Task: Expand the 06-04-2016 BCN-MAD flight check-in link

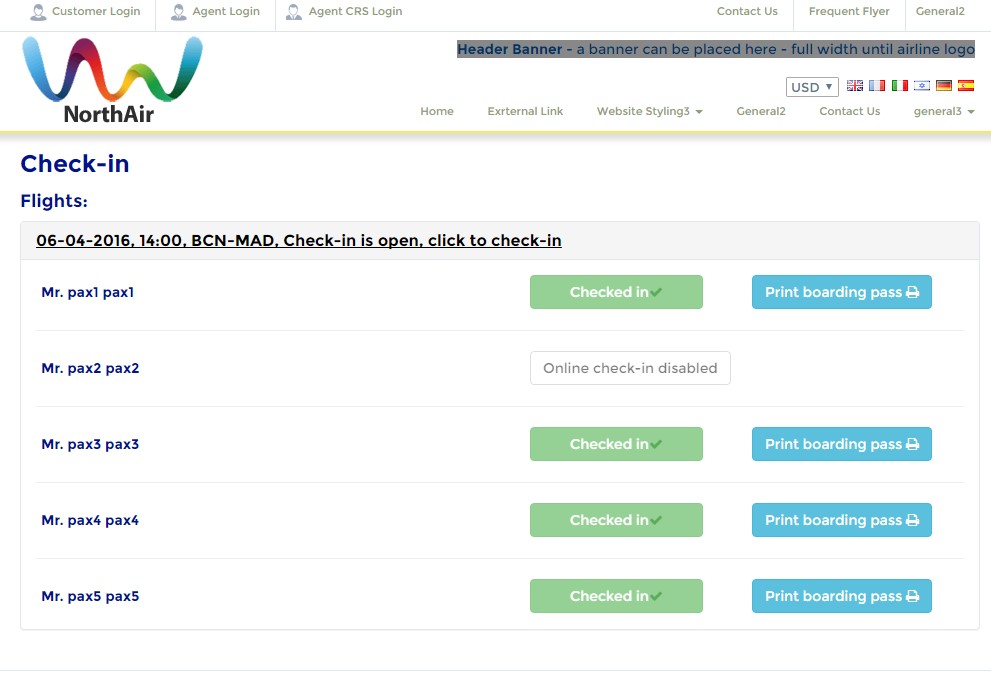Action: [x=299, y=241]
